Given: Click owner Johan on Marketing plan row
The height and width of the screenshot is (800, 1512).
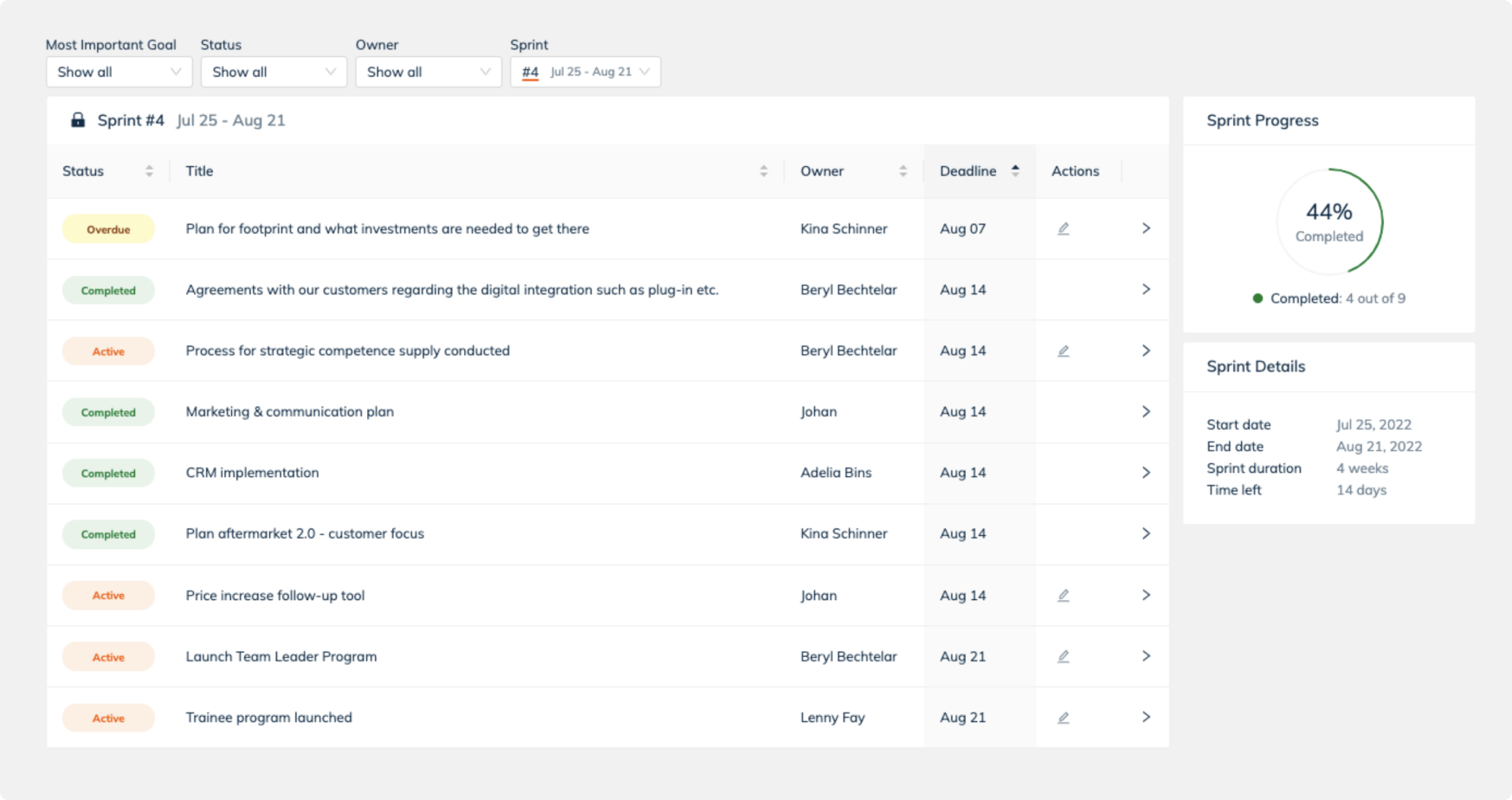Looking at the screenshot, I should pyautogui.click(x=818, y=411).
